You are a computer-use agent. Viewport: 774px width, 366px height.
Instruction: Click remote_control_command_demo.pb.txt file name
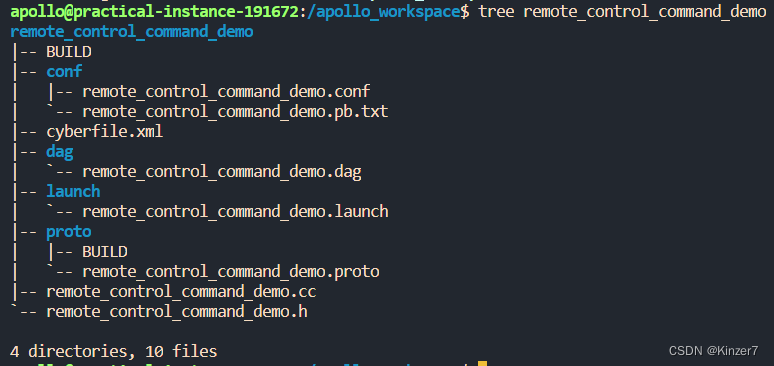(235, 112)
